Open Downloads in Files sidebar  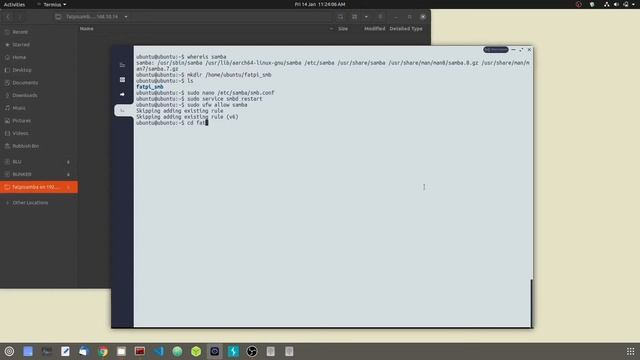(39, 95)
